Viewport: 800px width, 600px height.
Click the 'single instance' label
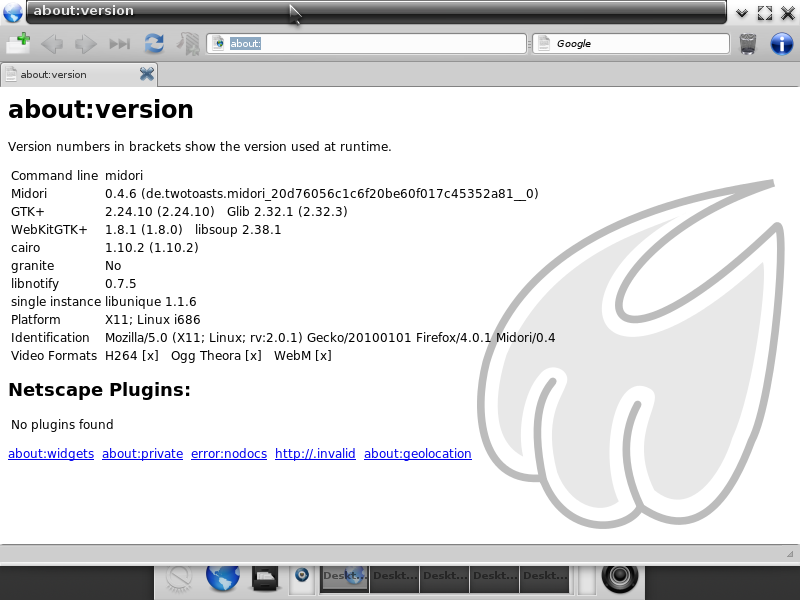pyautogui.click(x=56, y=302)
